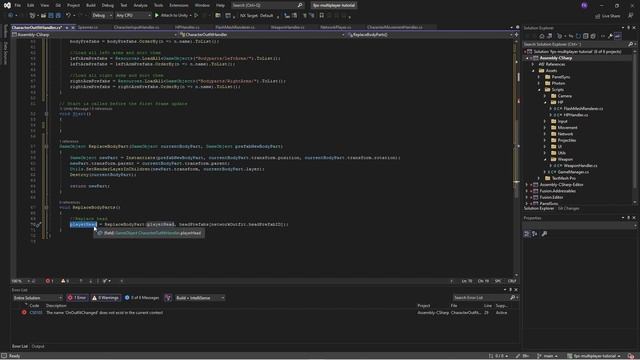Expand the Camera folder in Solution Explorer
Screen dimensions: 640x360
coord(545,96)
